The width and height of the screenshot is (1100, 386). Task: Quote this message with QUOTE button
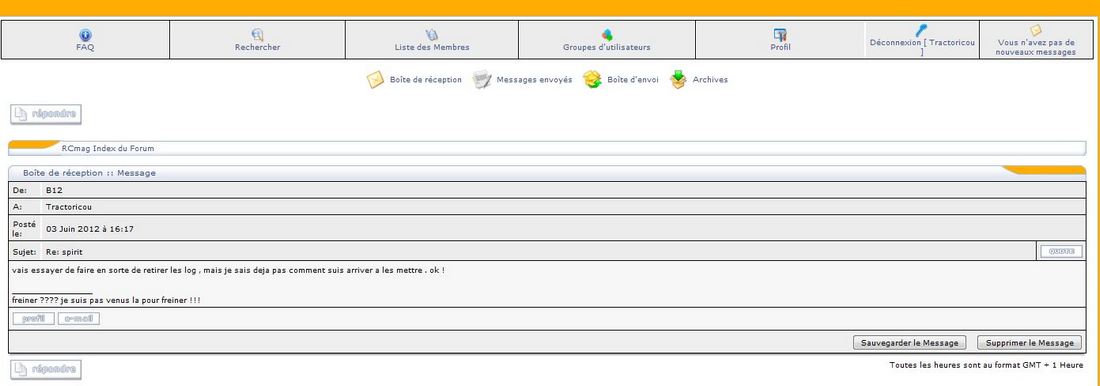coord(1061,251)
